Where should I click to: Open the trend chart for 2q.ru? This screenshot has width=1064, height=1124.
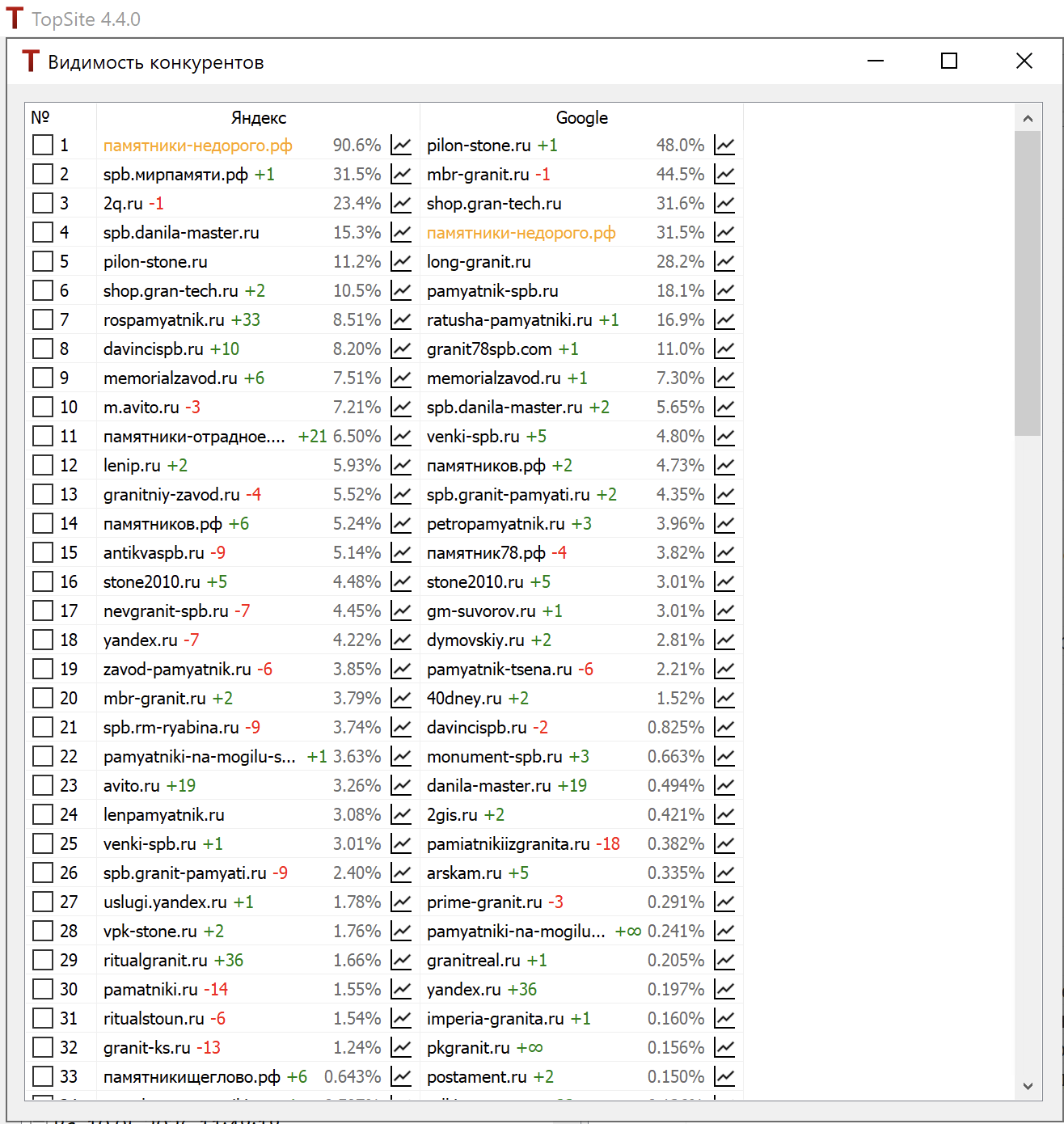(x=401, y=204)
